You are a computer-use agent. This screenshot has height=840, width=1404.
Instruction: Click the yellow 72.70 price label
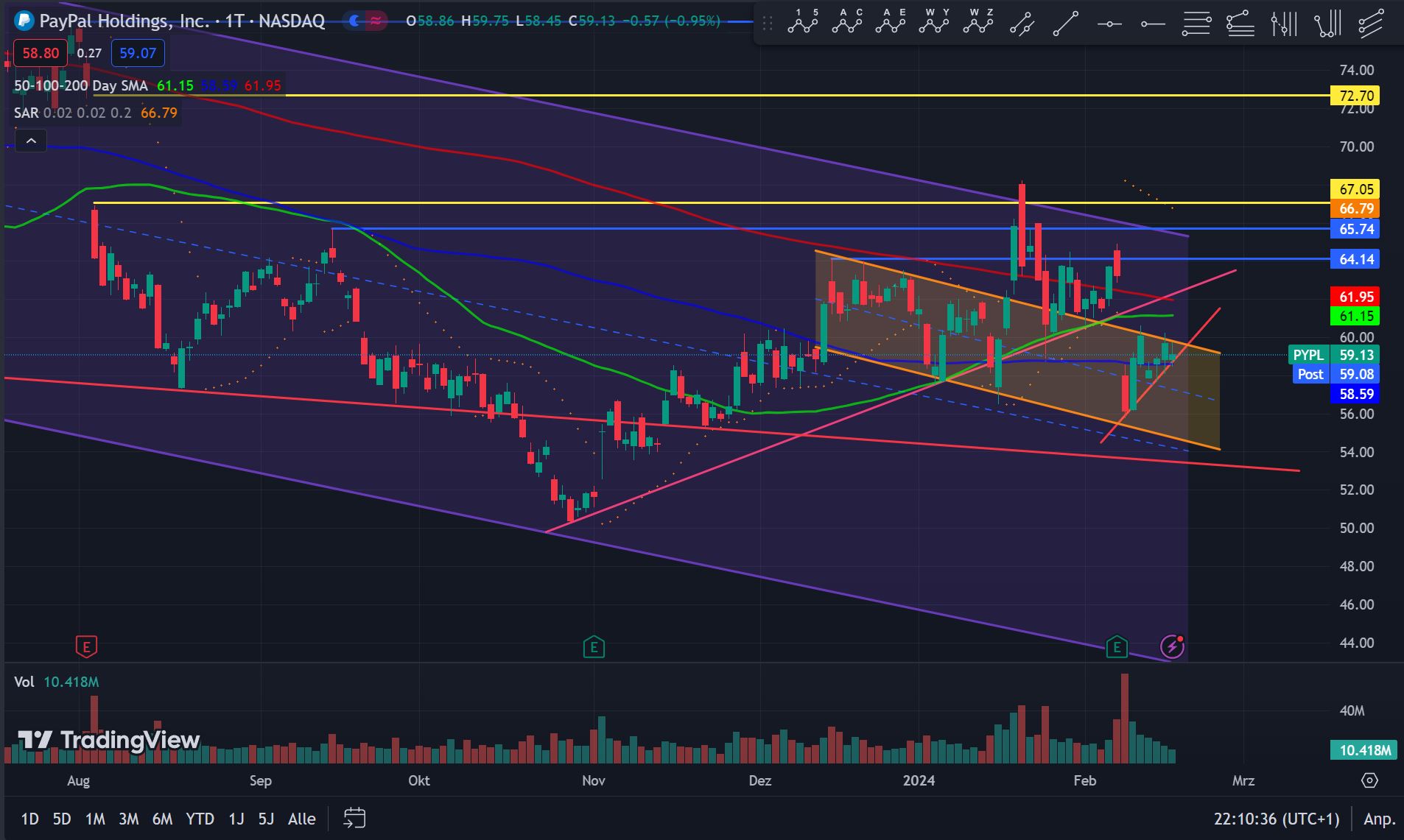coord(1355,96)
